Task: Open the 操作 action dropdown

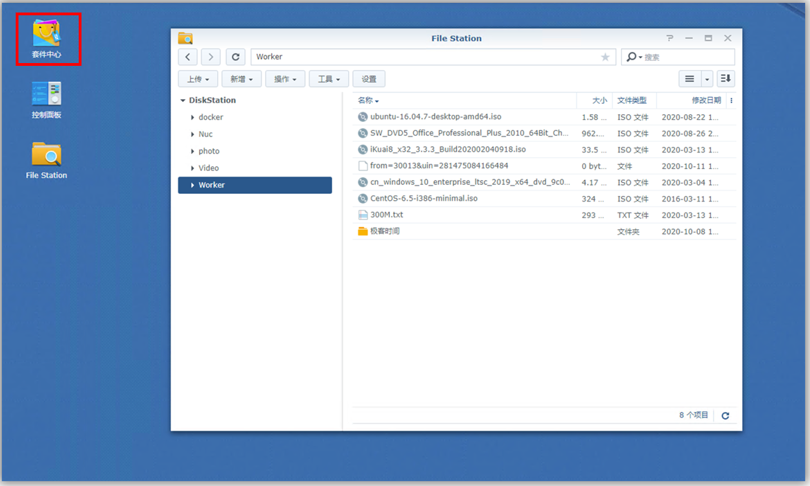Action: [285, 79]
